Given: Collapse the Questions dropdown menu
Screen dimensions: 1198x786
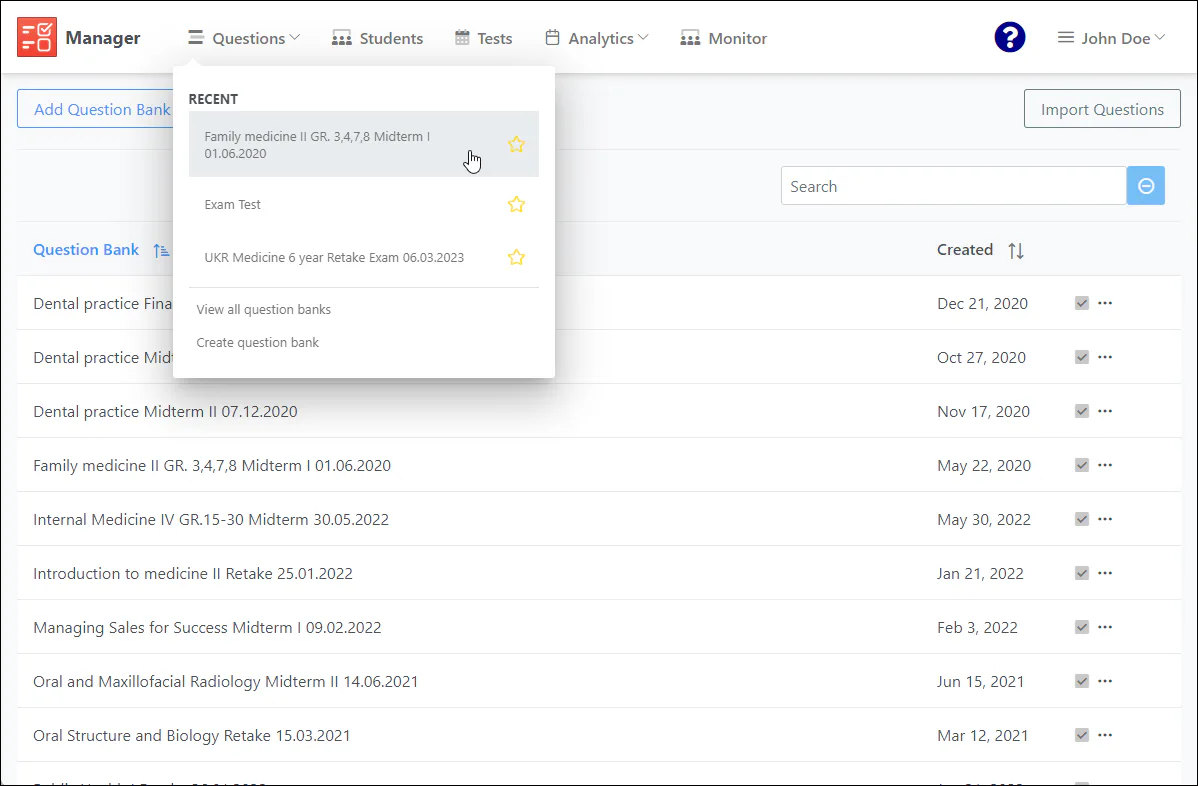Looking at the screenshot, I should coord(243,38).
